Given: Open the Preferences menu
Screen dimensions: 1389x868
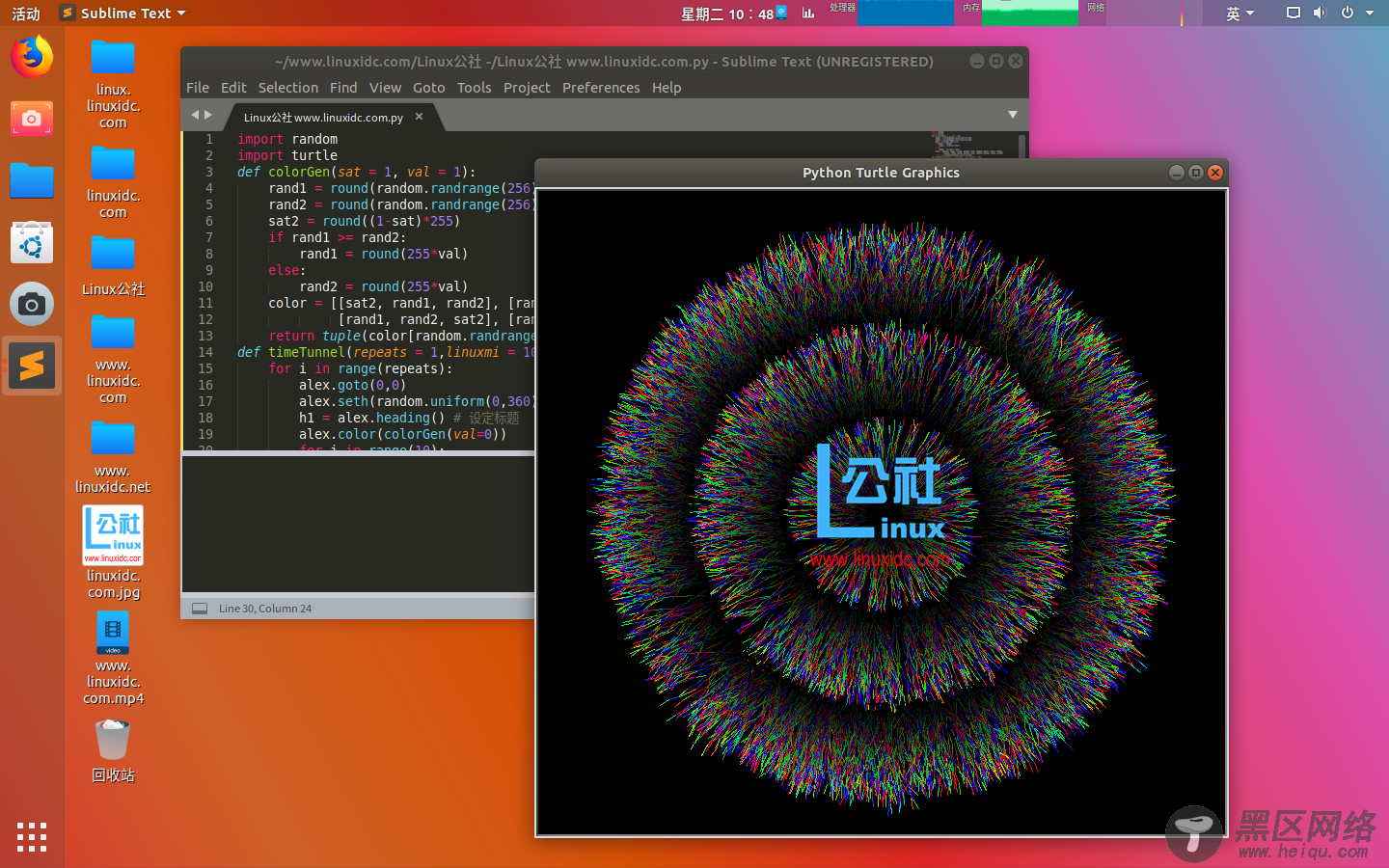Looking at the screenshot, I should [601, 88].
